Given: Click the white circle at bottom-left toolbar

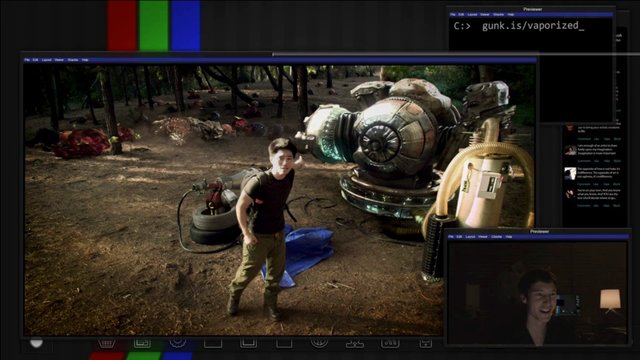Looking at the screenshot, I should 36,342.
